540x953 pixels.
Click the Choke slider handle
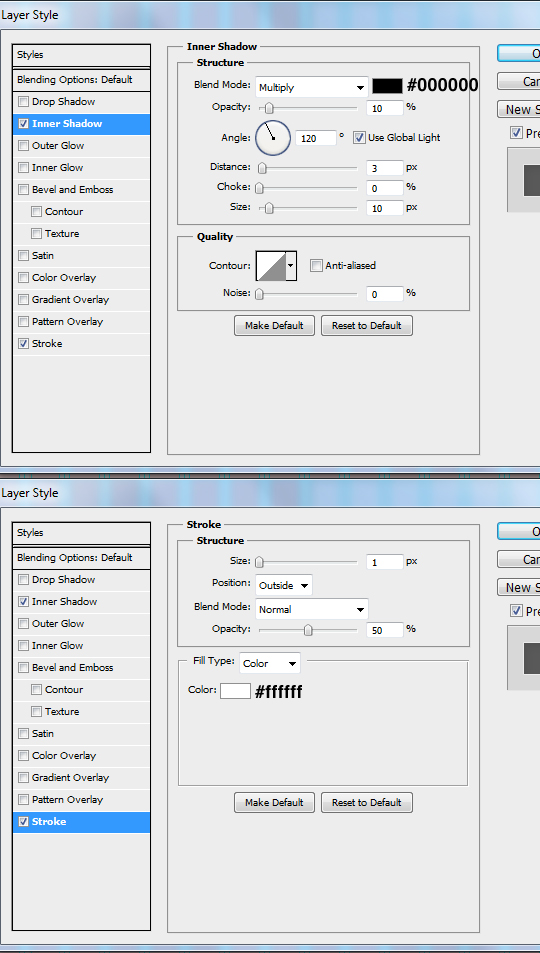(260, 188)
